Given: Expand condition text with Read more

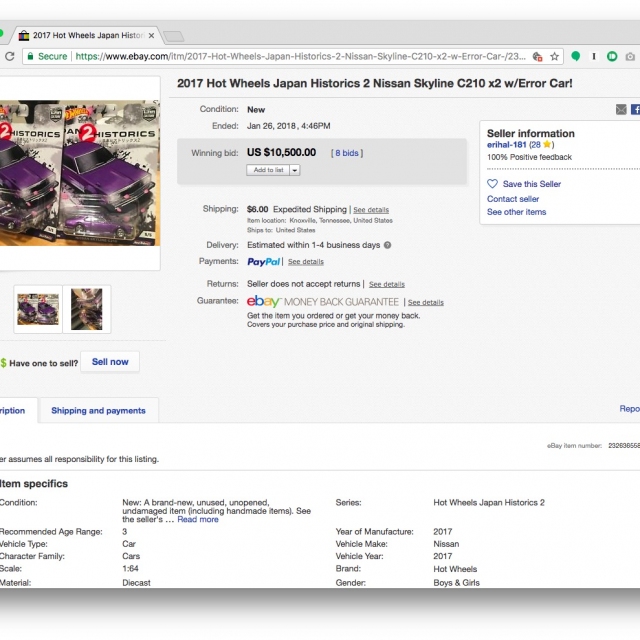Looking at the screenshot, I should coord(198,519).
